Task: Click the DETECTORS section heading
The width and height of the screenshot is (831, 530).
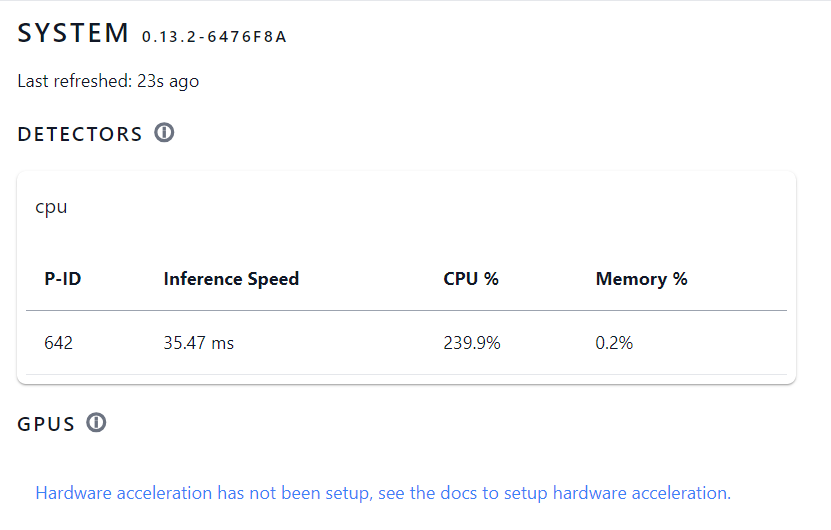Action: (x=80, y=134)
